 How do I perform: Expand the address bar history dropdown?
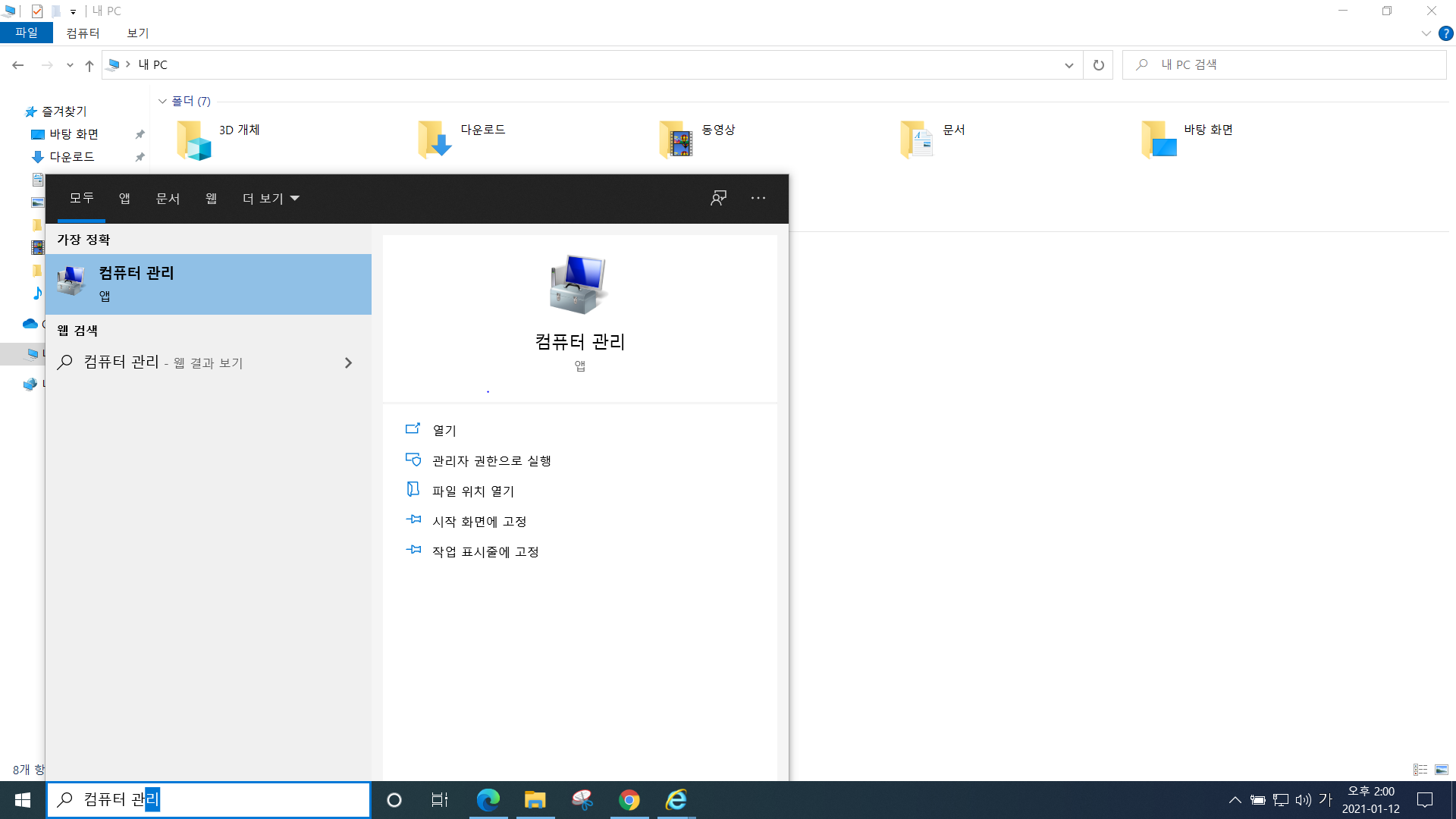point(1068,65)
